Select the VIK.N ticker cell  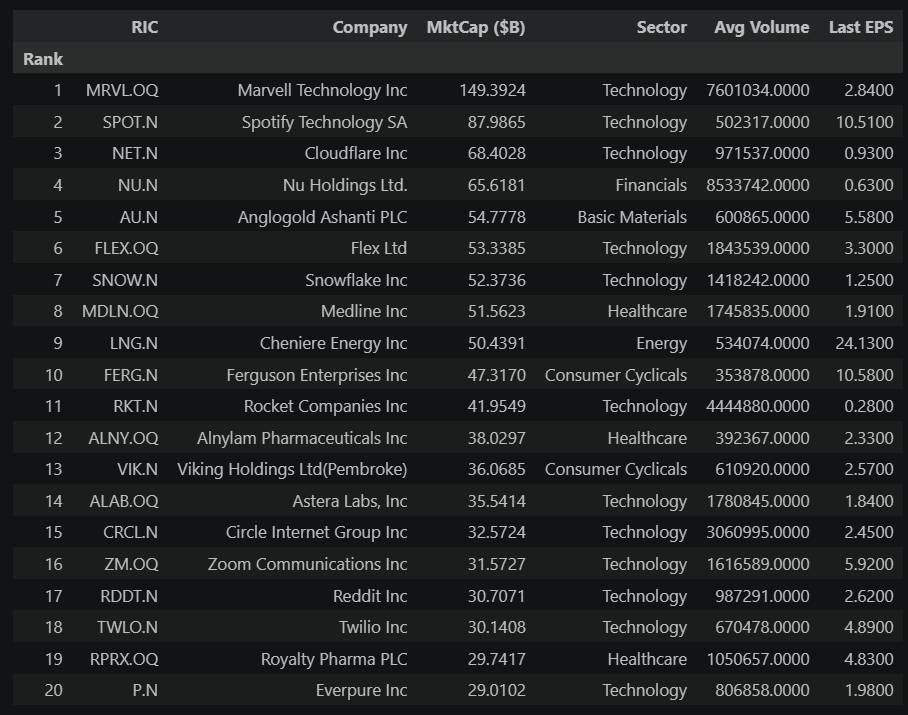pyautogui.click(x=137, y=470)
